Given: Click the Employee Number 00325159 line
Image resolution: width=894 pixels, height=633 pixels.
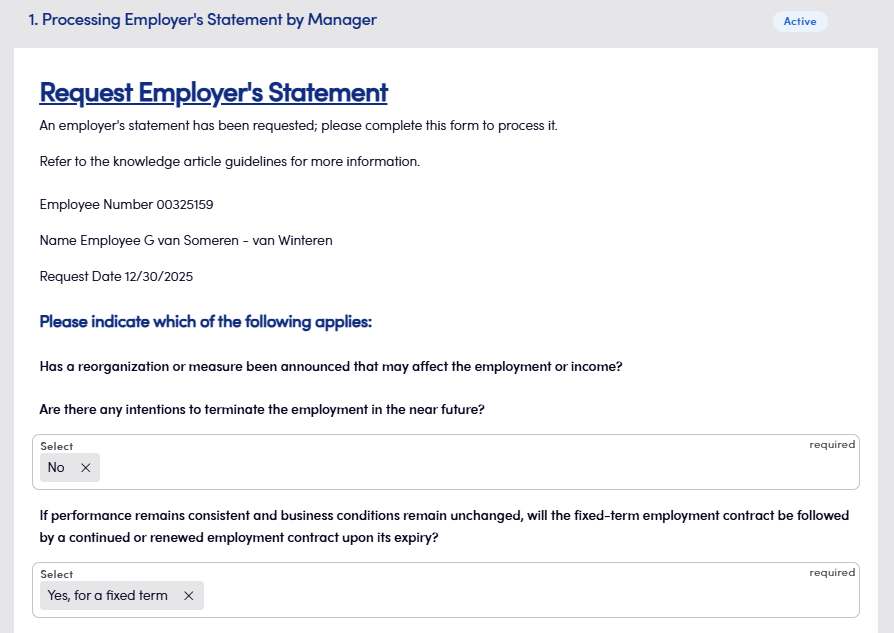Looking at the screenshot, I should tap(126, 205).
